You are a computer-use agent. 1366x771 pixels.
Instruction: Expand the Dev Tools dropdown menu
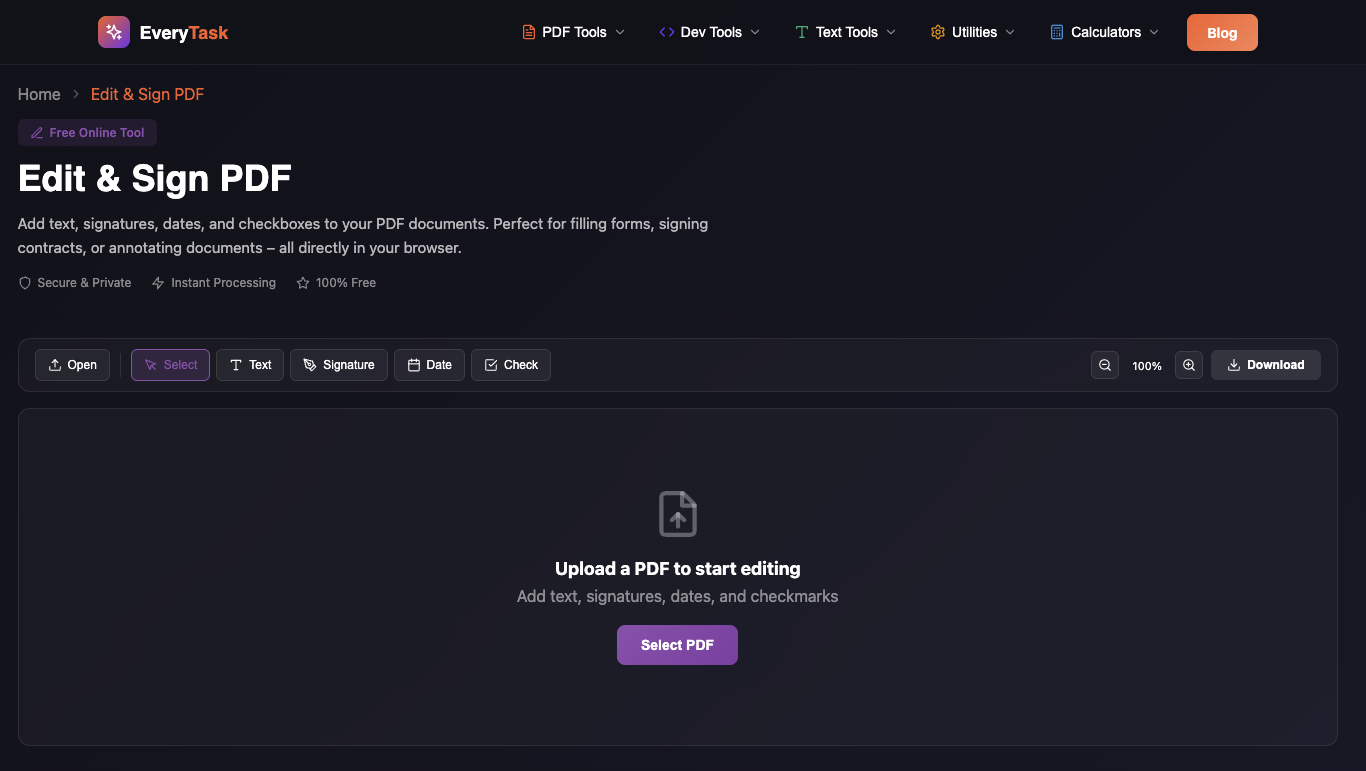click(710, 32)
